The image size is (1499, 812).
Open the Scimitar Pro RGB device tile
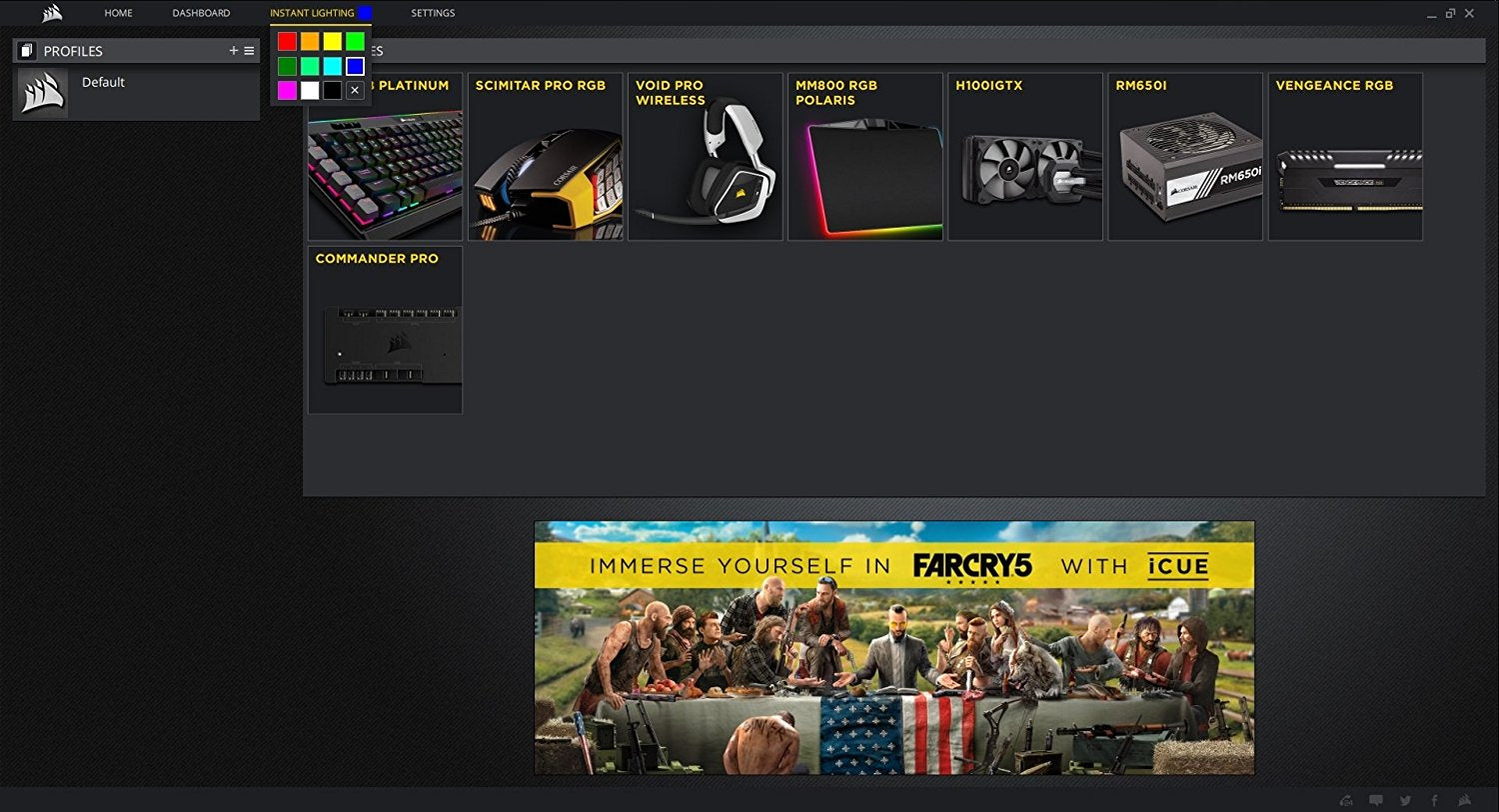545,157
